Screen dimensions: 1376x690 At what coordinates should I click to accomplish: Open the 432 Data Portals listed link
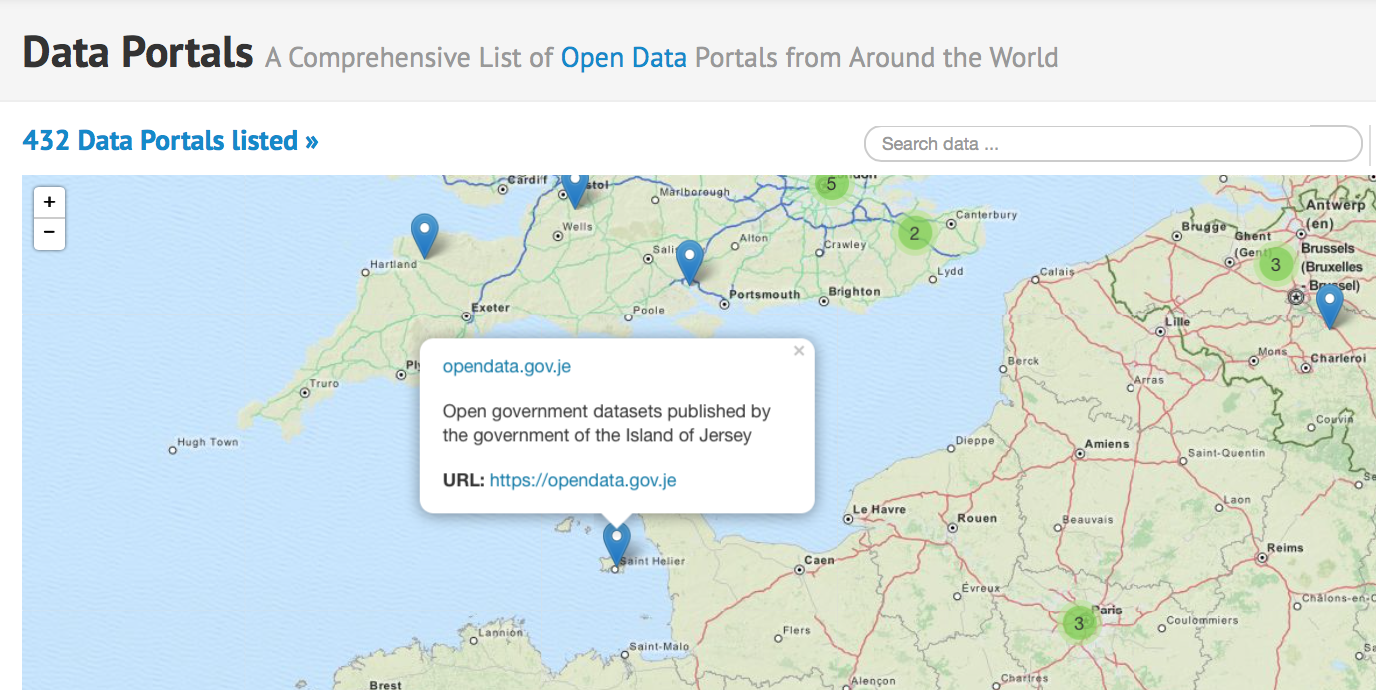[x=170, y=141]
